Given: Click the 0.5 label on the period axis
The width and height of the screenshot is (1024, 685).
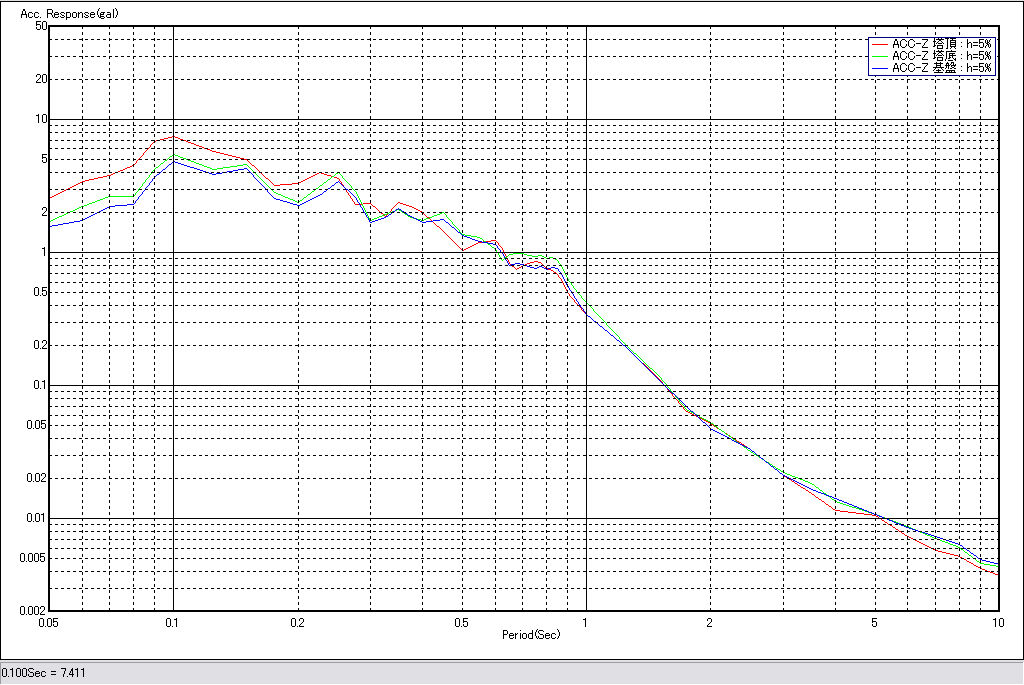Looking at the screenshot, I should click(461, 622).
